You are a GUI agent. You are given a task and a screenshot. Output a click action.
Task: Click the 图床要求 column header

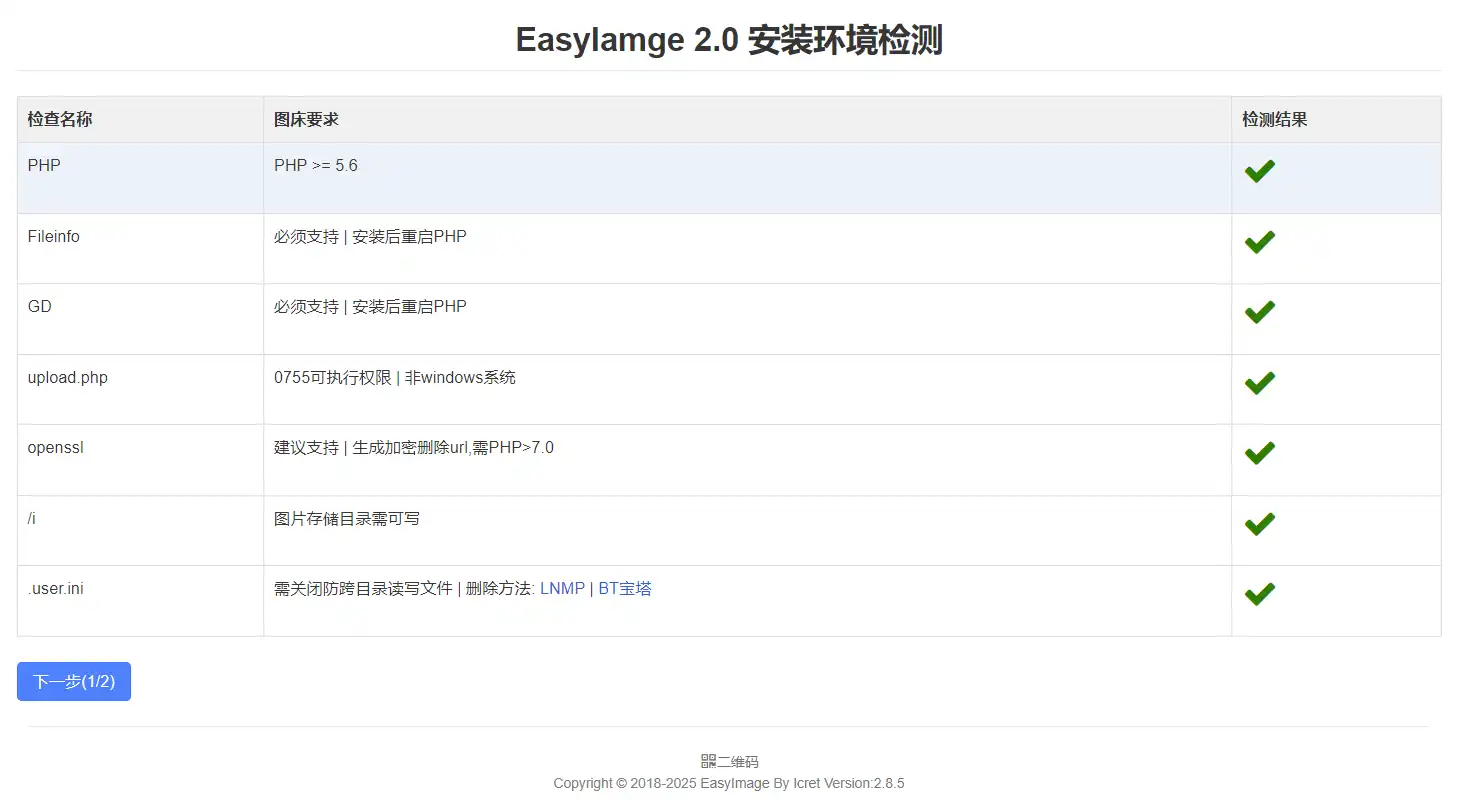306,119
